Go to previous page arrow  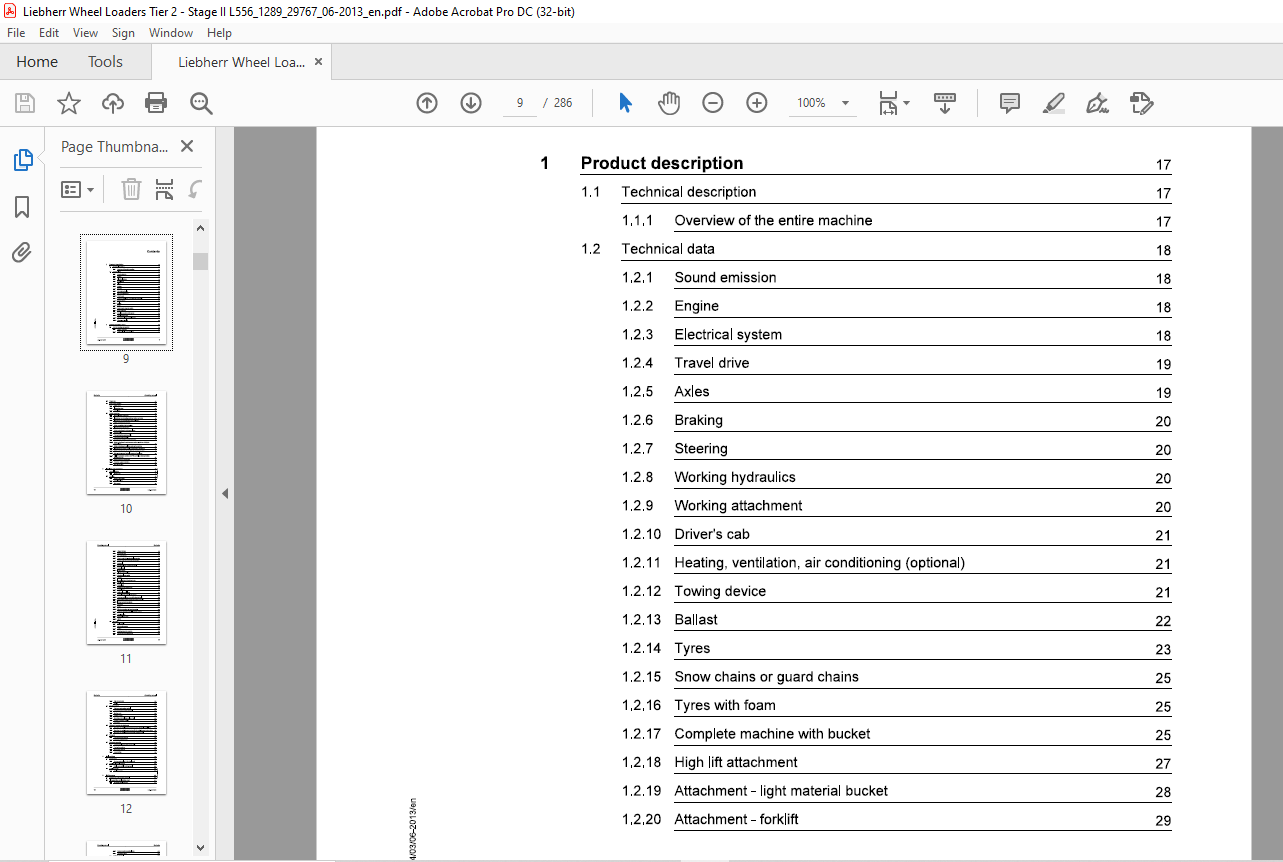click(x=427, y=103)
